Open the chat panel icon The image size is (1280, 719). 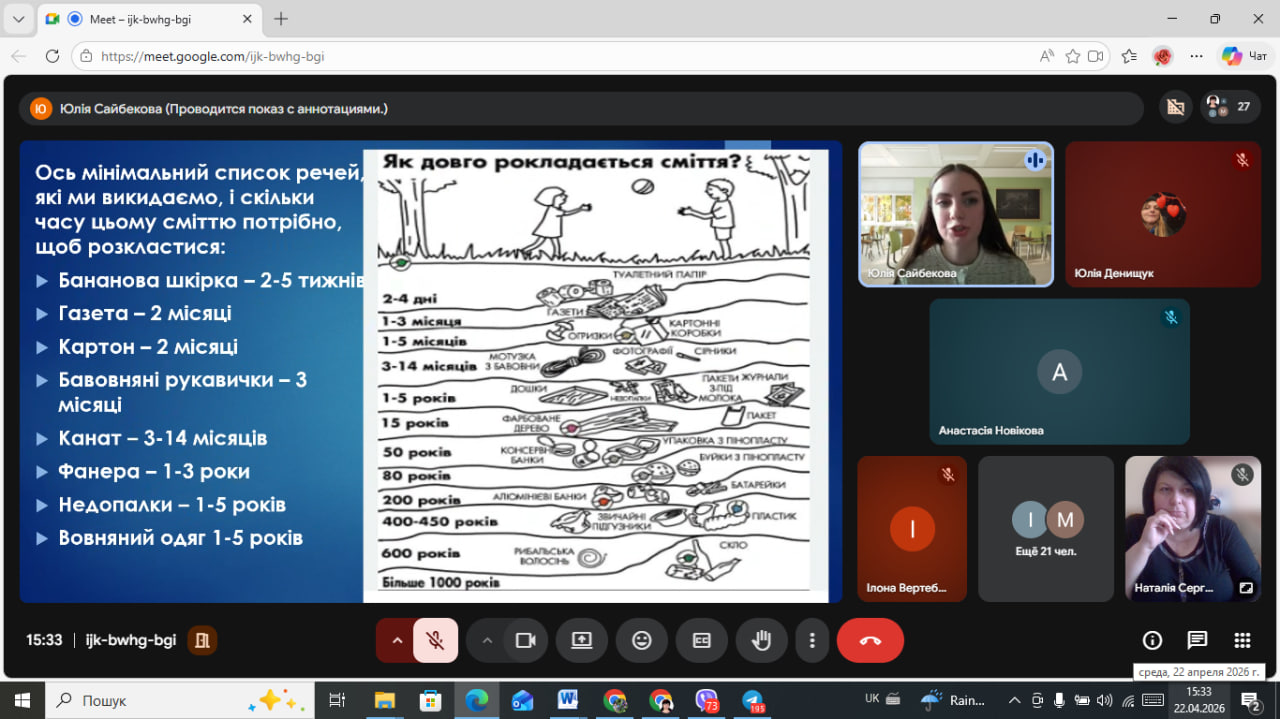coord(1197,641)
